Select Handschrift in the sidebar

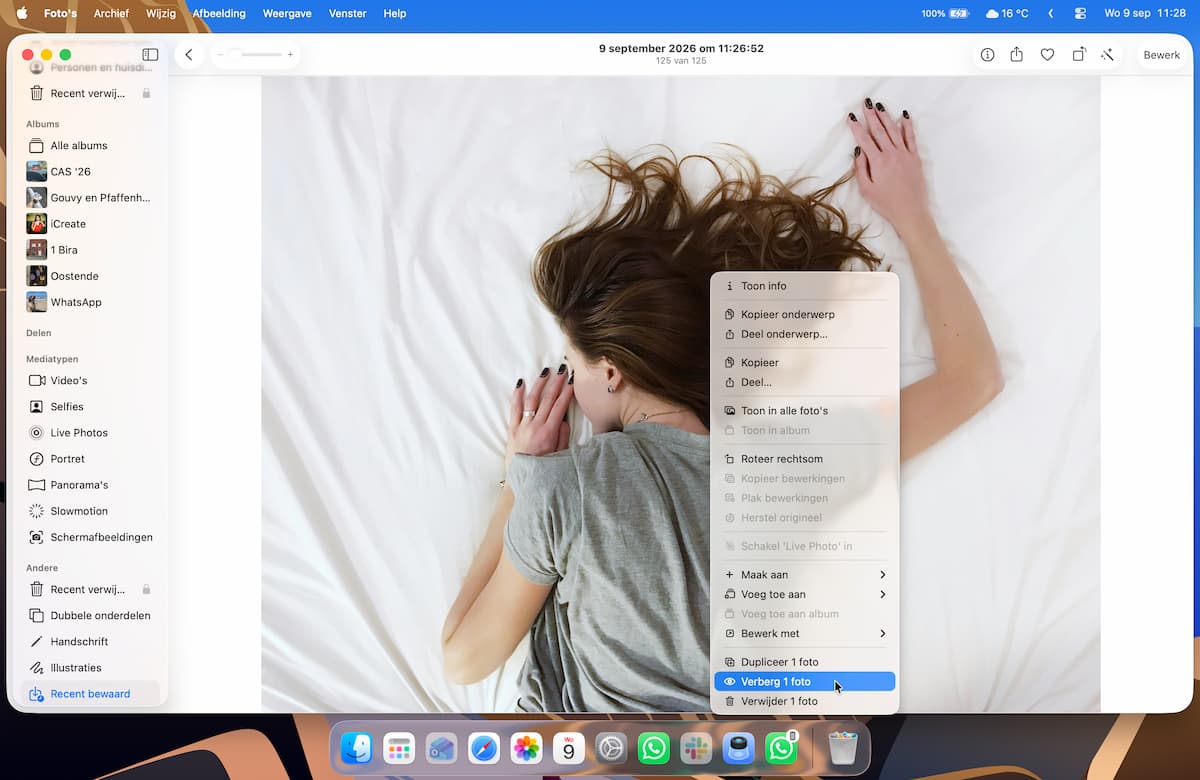click(x=90, y=642)
